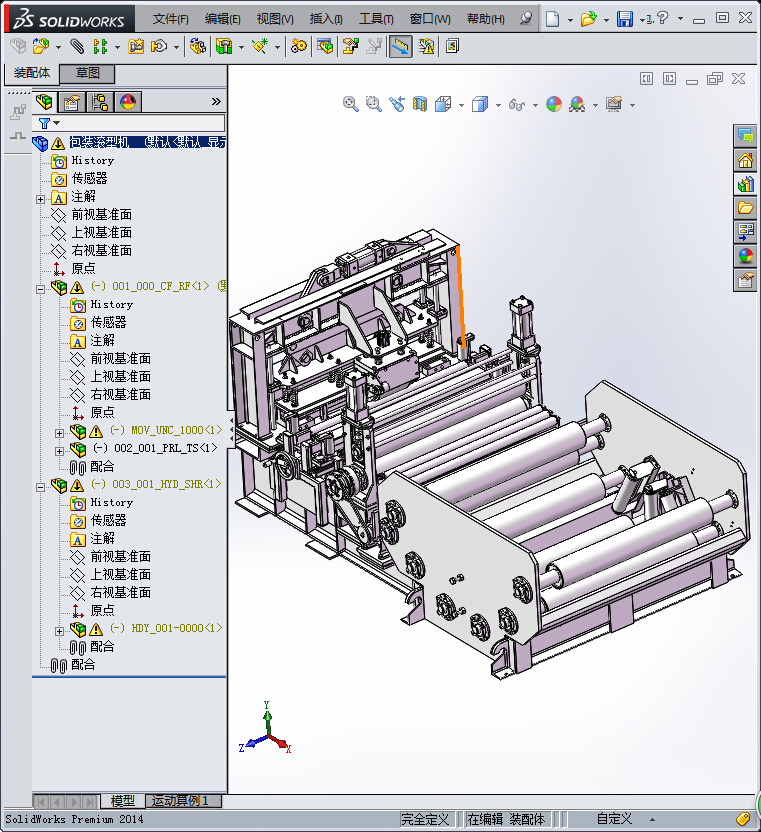This screenshot has width=761, height=832.
Task: Toggle the Hide/Show Items glasses icon
Action: tap(517, 104)
